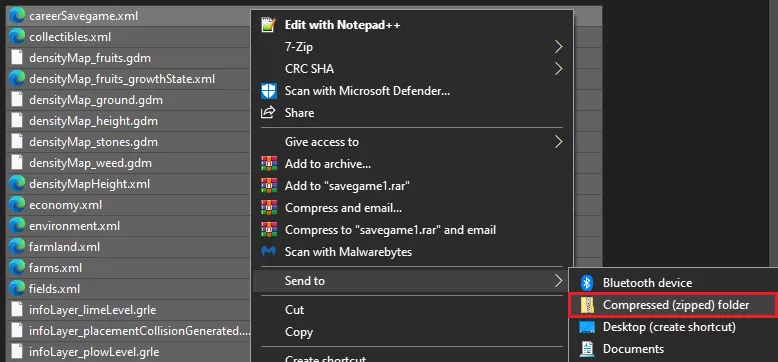Select file name careerSavegame.xml
This screenshot has height=362, width=778.
tap(83, 16)
